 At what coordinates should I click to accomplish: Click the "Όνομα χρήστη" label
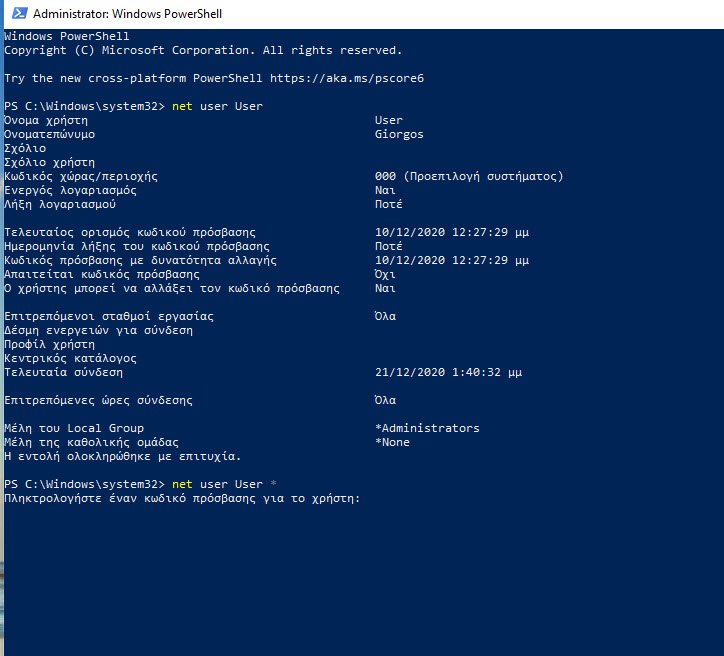click(45, 120)
